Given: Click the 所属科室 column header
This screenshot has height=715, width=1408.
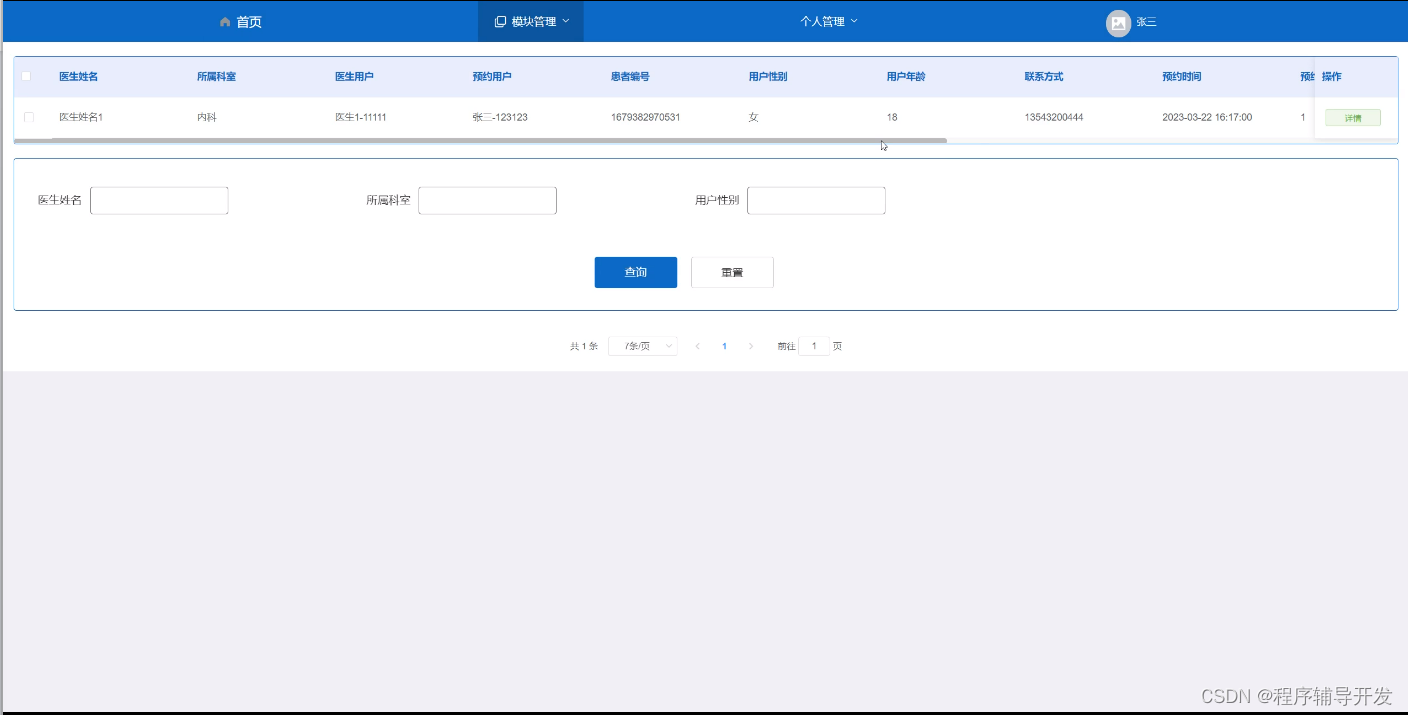Looking at the screenshot, I should [x=217, y=77].
